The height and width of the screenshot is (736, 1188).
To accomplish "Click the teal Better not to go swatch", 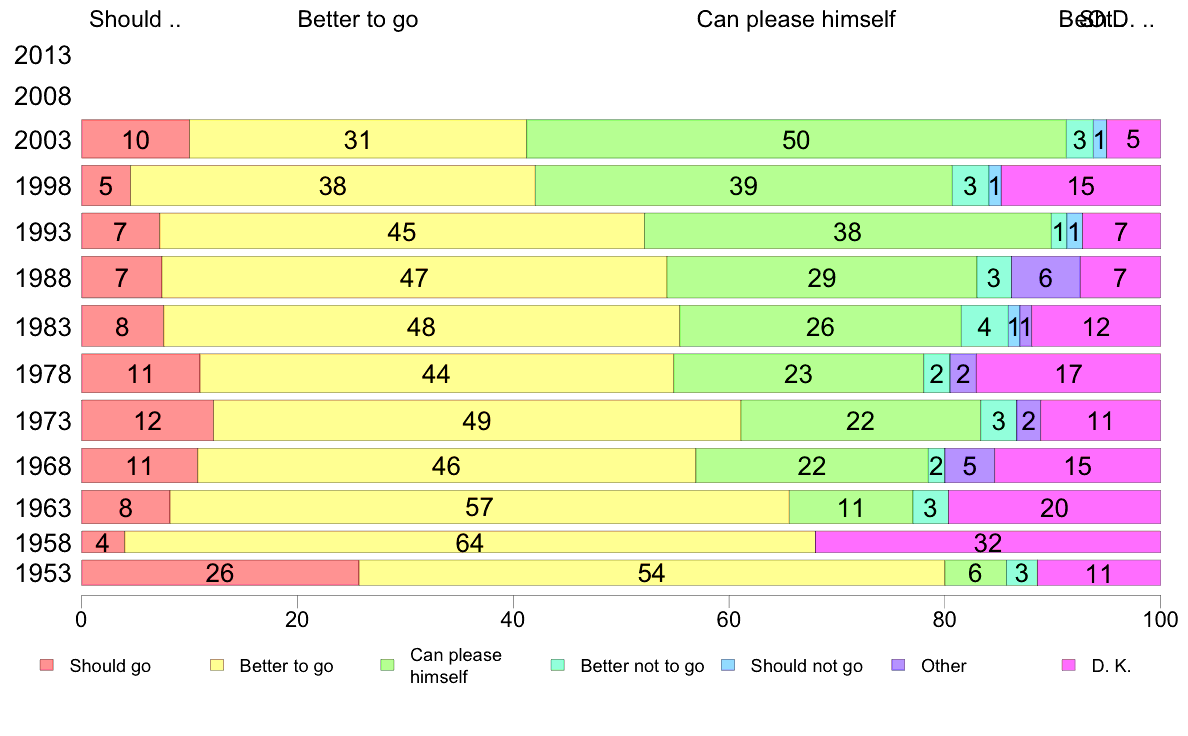I will [x=558, y=666].
